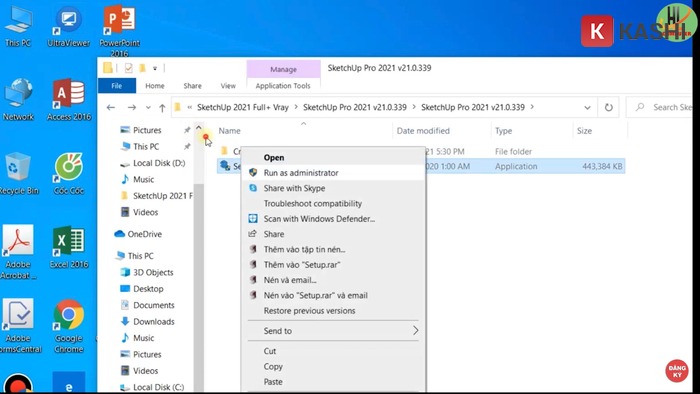Screen dimensions: 700x394
Task: Launch UltraViewer from the desktop
Action: 68,26
